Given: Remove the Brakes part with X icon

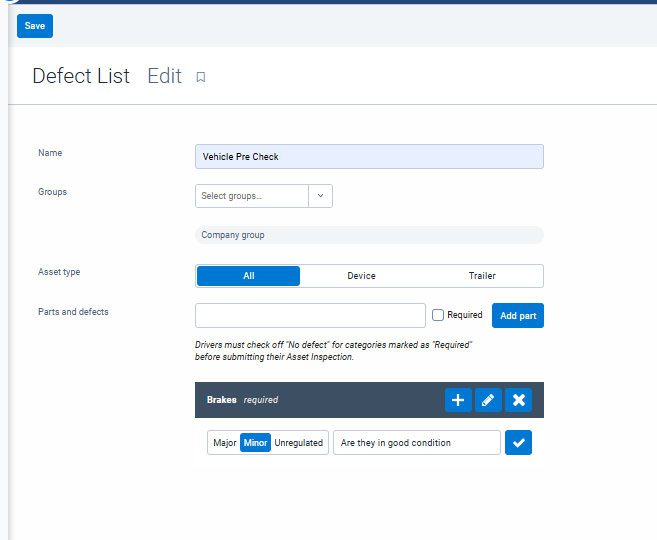Looking at the screenshot, I should point(518,400).
